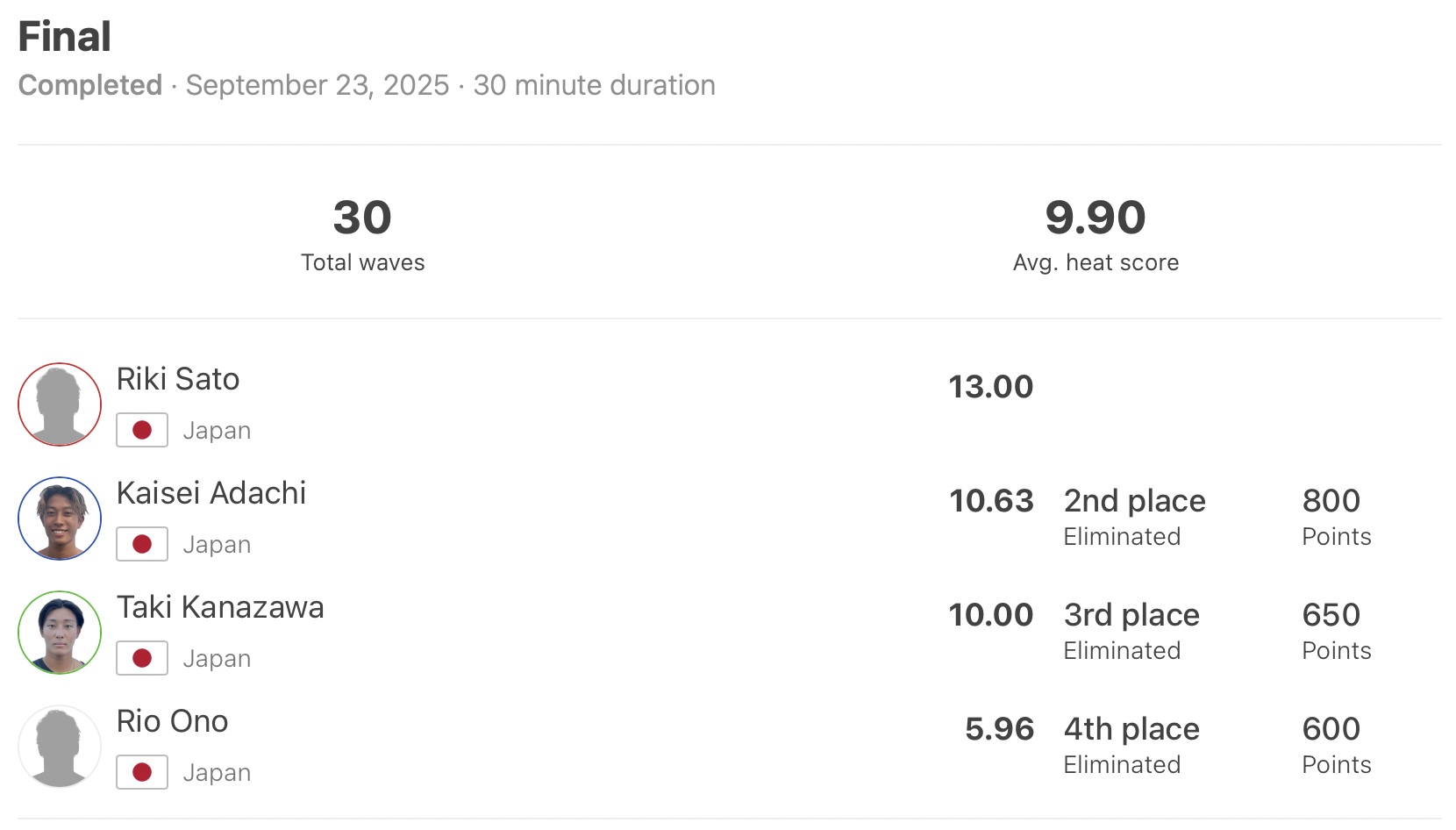Click the Japan flag under Kaisei Adachi
The height and width of the screenshot is (830, 1456).
pos(142,545)
